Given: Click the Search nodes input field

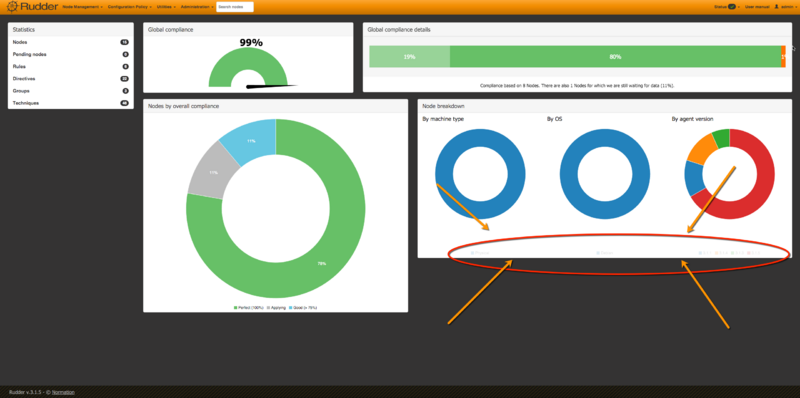Looking at the screenshot, I should 235,7.
